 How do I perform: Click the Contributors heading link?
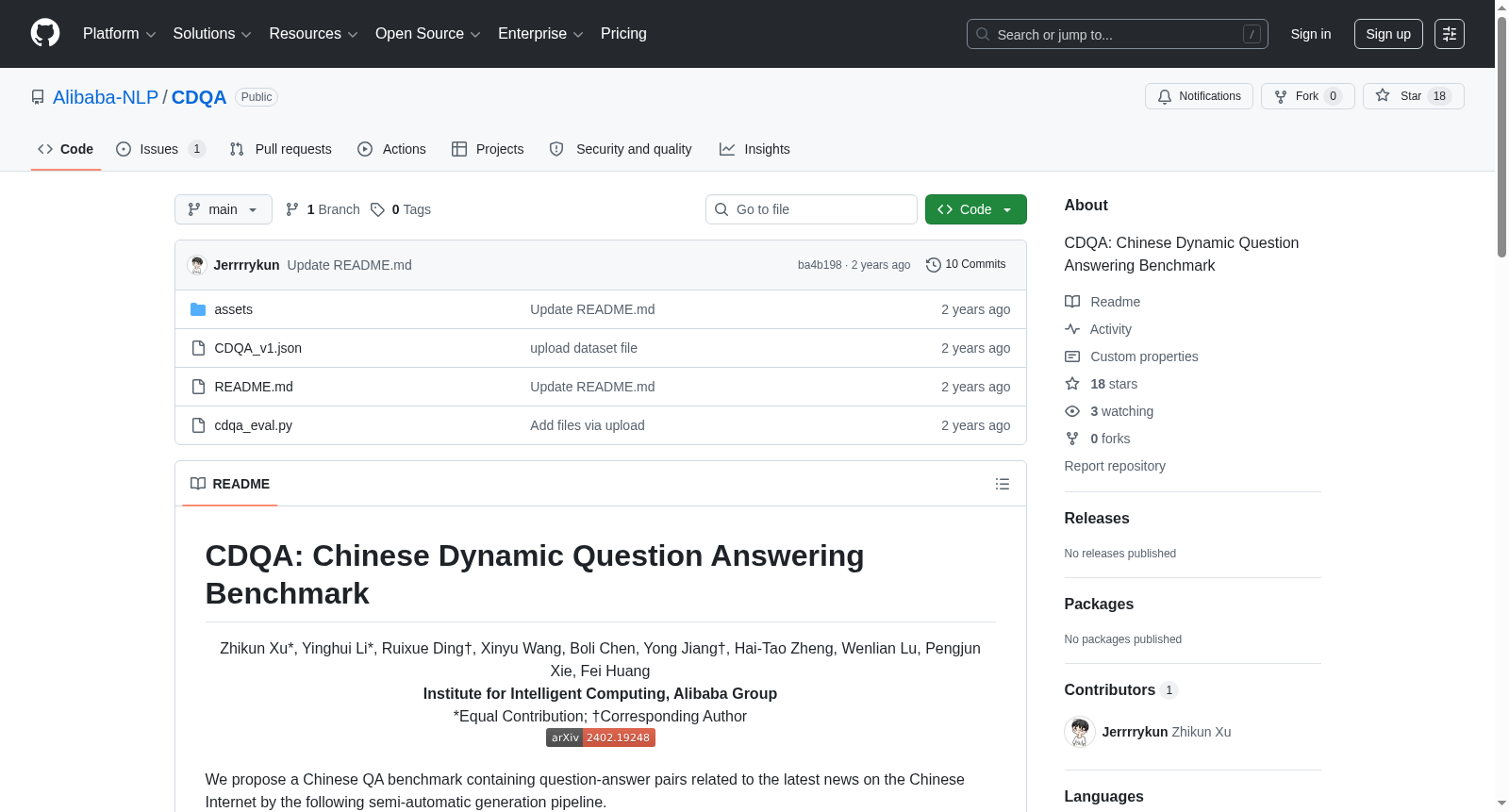coord(1121,690)
